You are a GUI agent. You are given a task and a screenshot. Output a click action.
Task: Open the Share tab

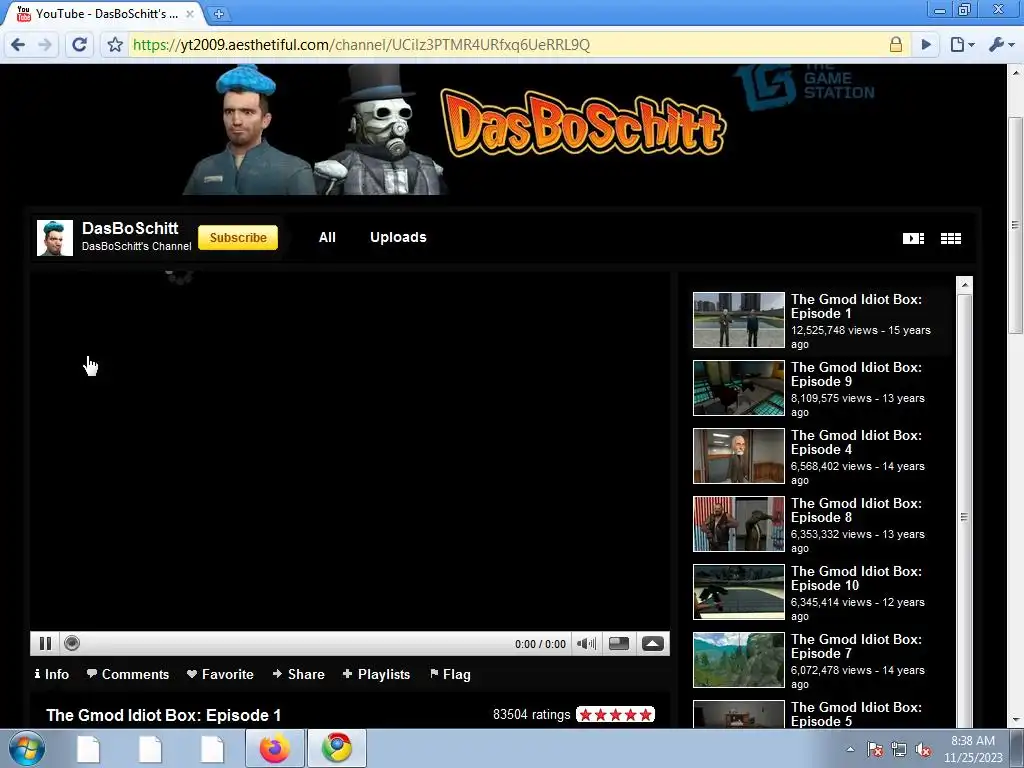point(298,674)
